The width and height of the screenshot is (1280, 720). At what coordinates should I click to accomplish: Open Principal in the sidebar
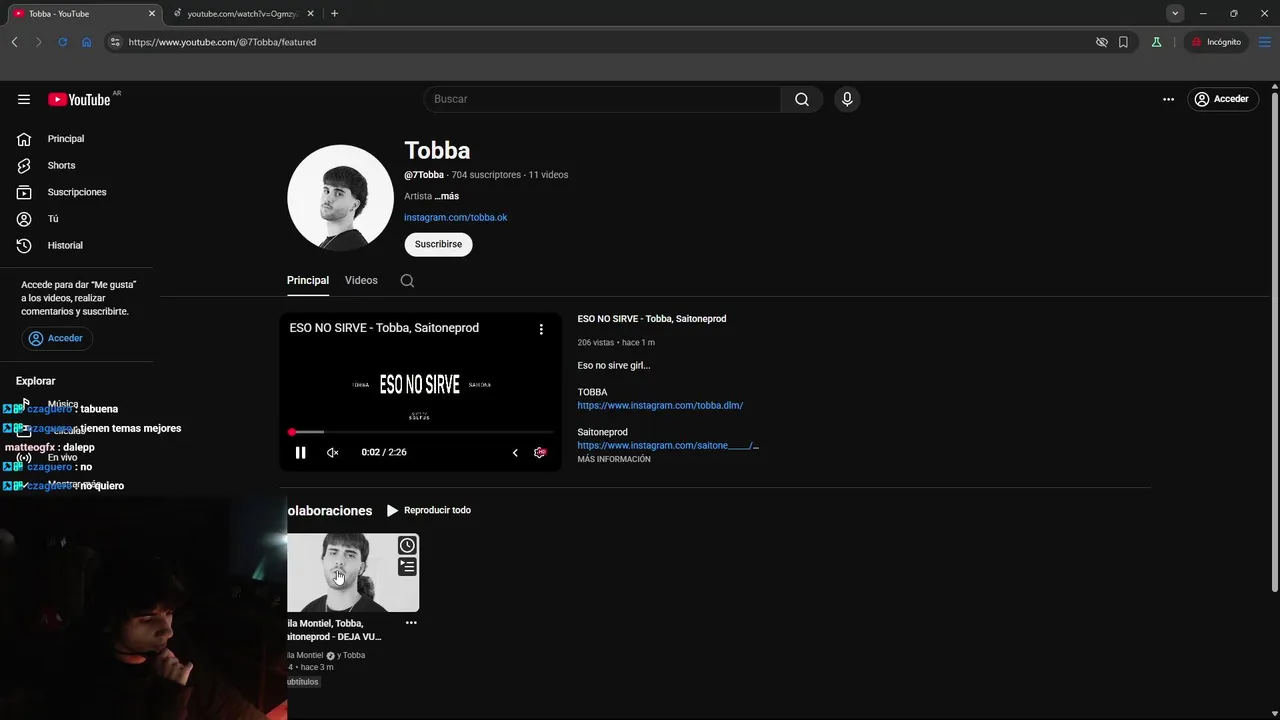(x=66, y=139)
